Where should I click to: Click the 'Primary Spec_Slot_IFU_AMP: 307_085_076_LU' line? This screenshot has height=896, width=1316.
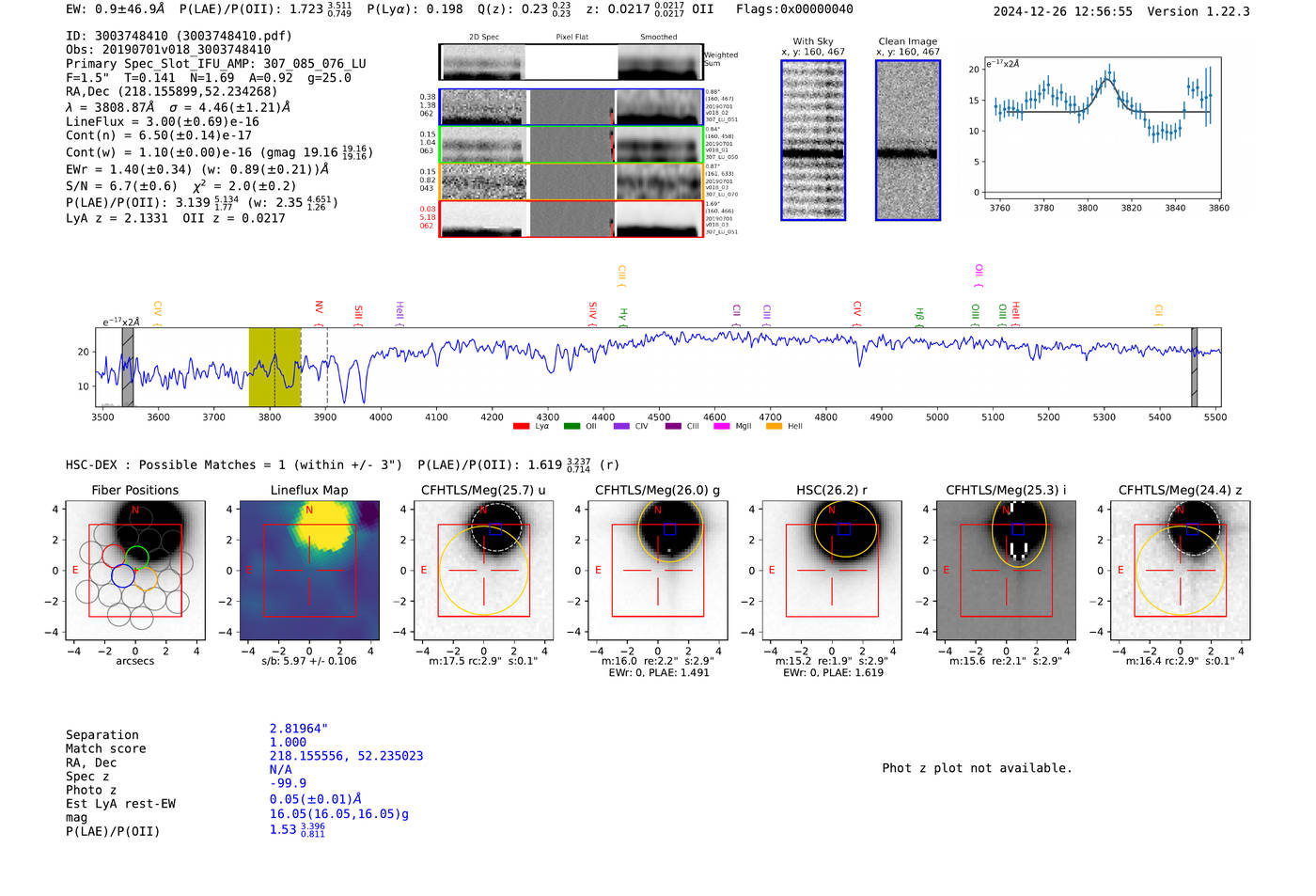click(x=216, y=64)
